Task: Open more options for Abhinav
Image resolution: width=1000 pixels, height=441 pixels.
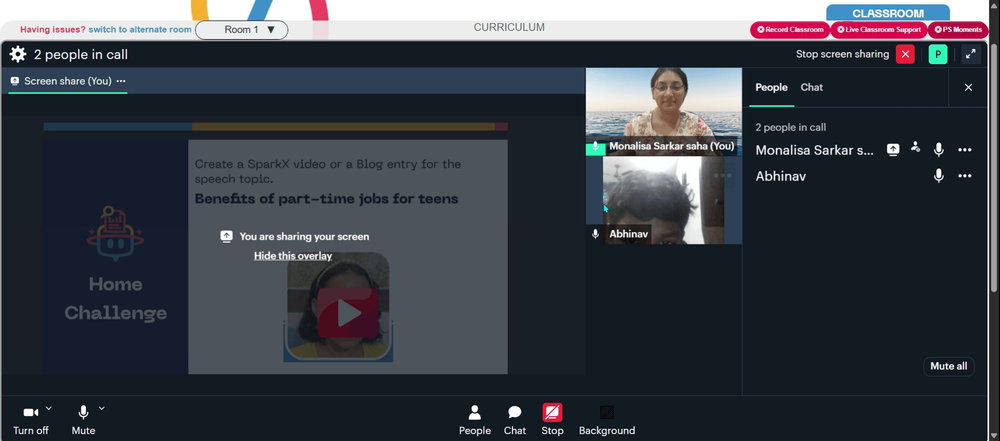Action: coord(965,176)
